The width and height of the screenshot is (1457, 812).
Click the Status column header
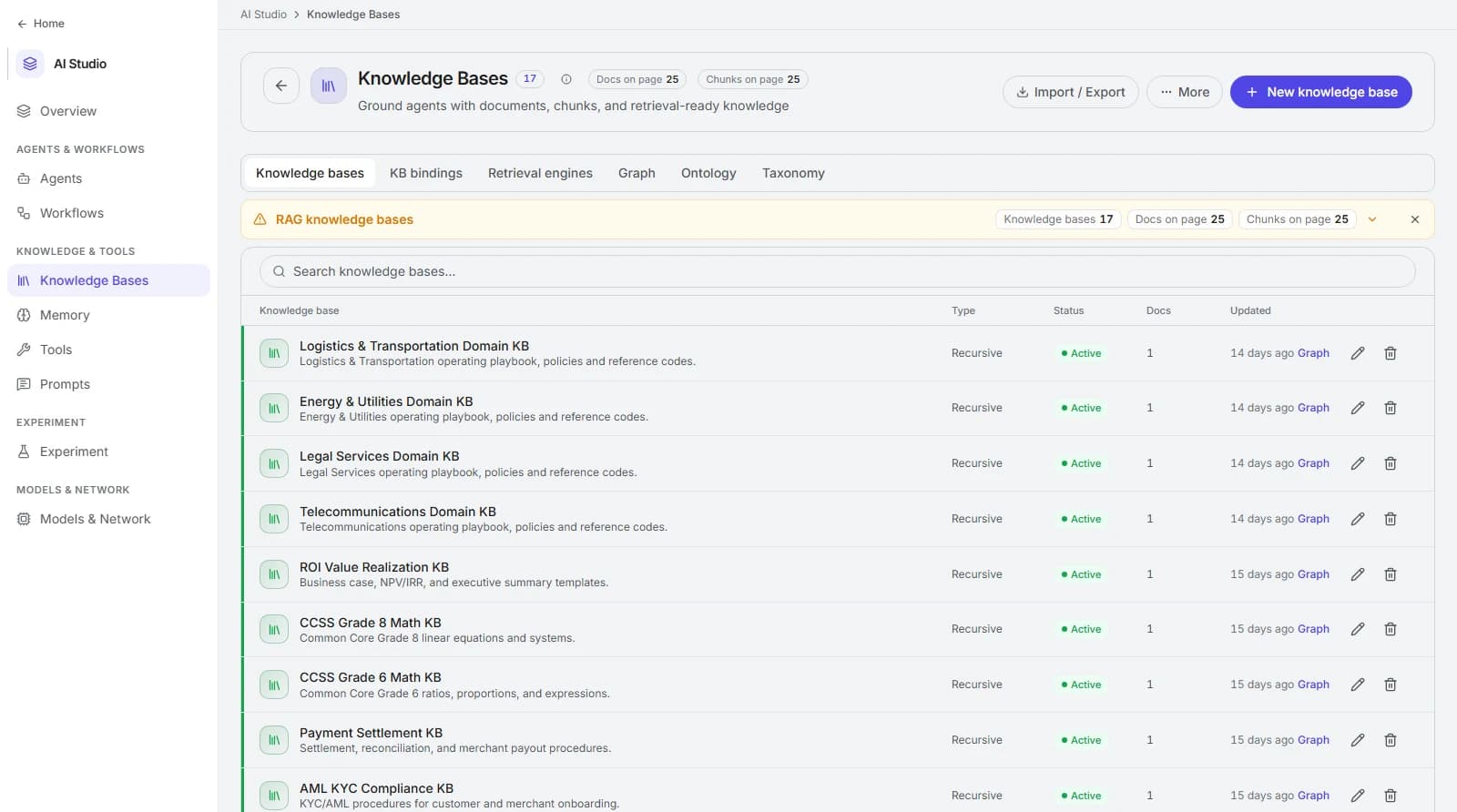(1068, 310)
